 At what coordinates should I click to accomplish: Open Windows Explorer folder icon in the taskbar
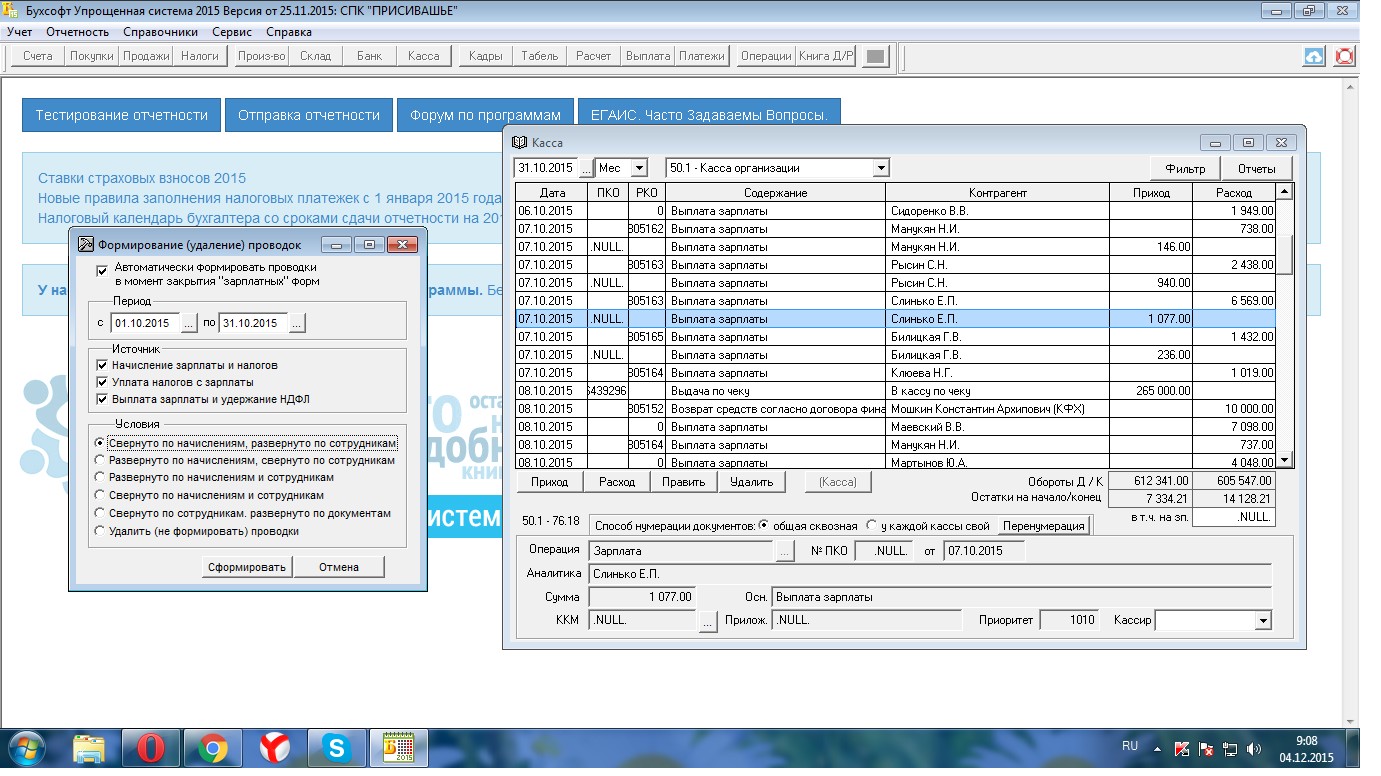[x=89, y=748]
